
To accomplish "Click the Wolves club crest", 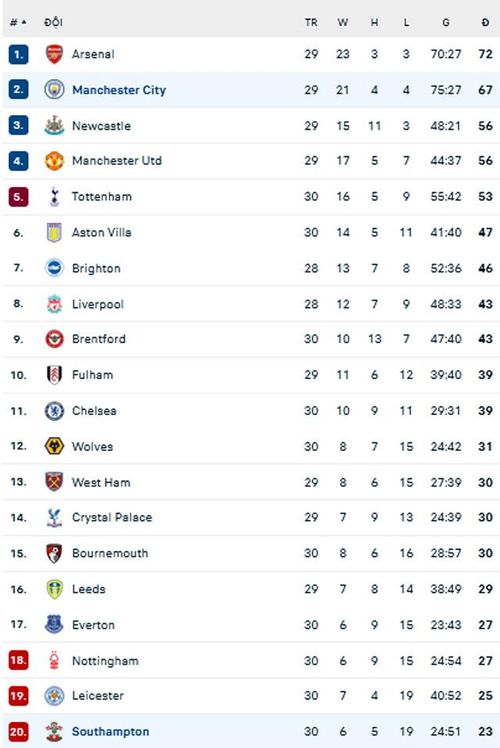I will click(54, 447).
